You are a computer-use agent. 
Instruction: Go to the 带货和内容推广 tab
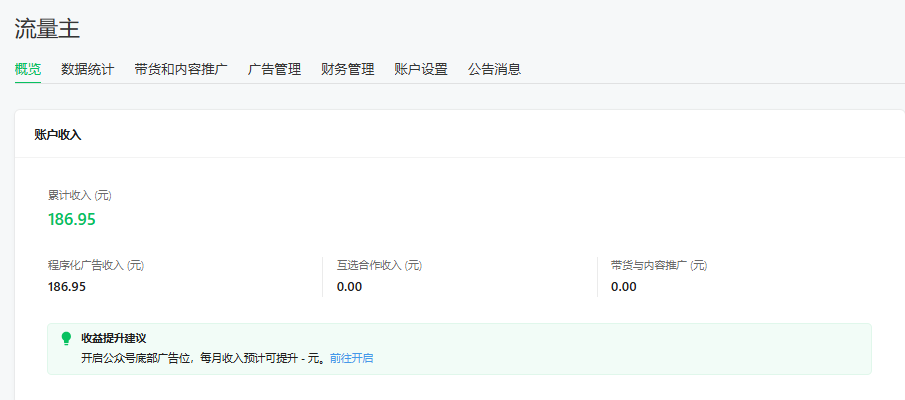(181, 69)
